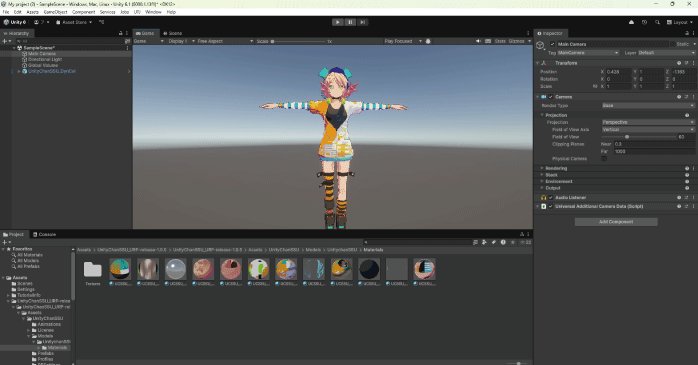Image resolution: width=698 pixels, height=365 pixels.
Task: Click the Position X field
Action: pos(618,72)
